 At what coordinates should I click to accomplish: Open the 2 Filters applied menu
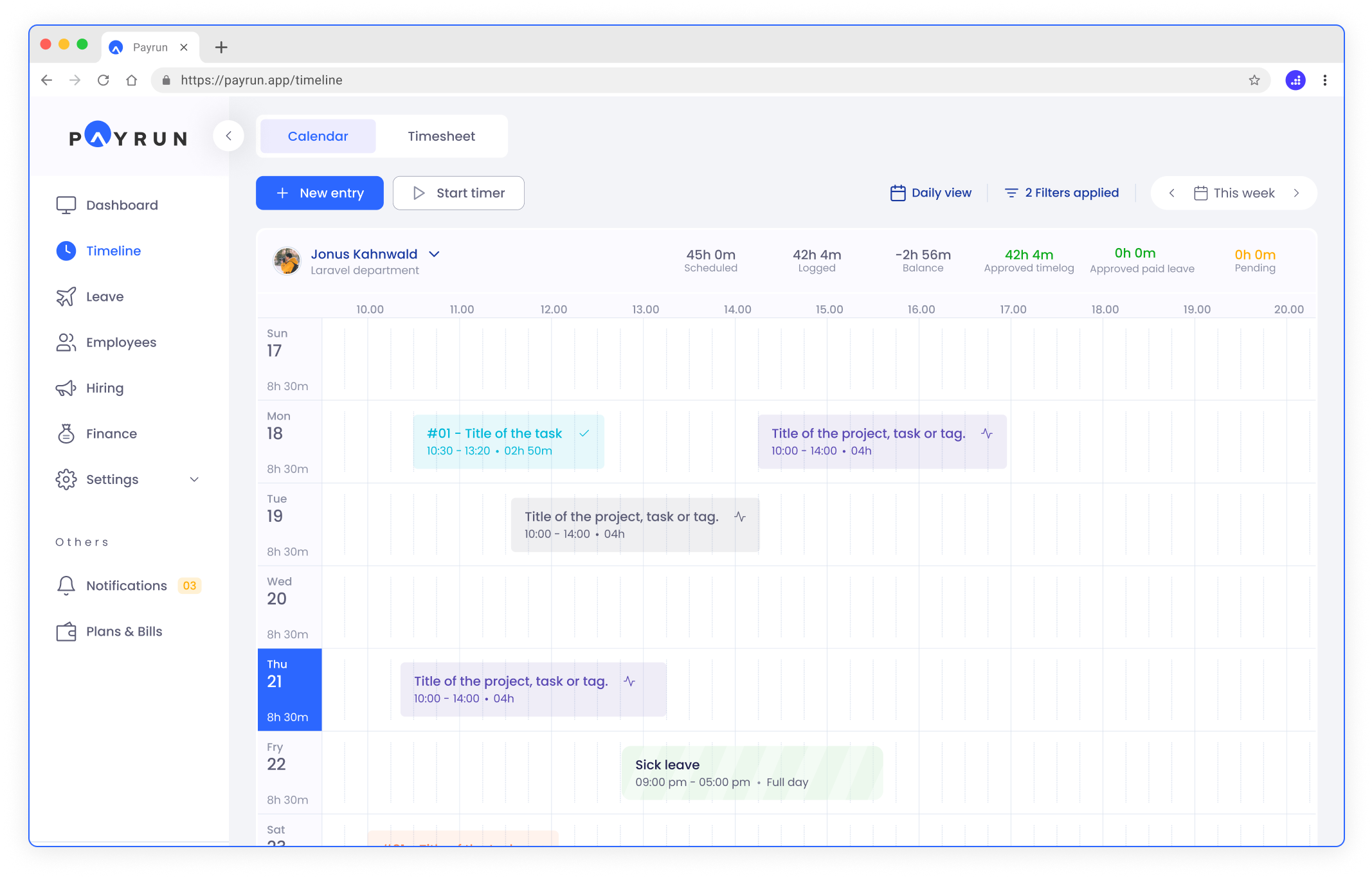tap(1061, 193)
